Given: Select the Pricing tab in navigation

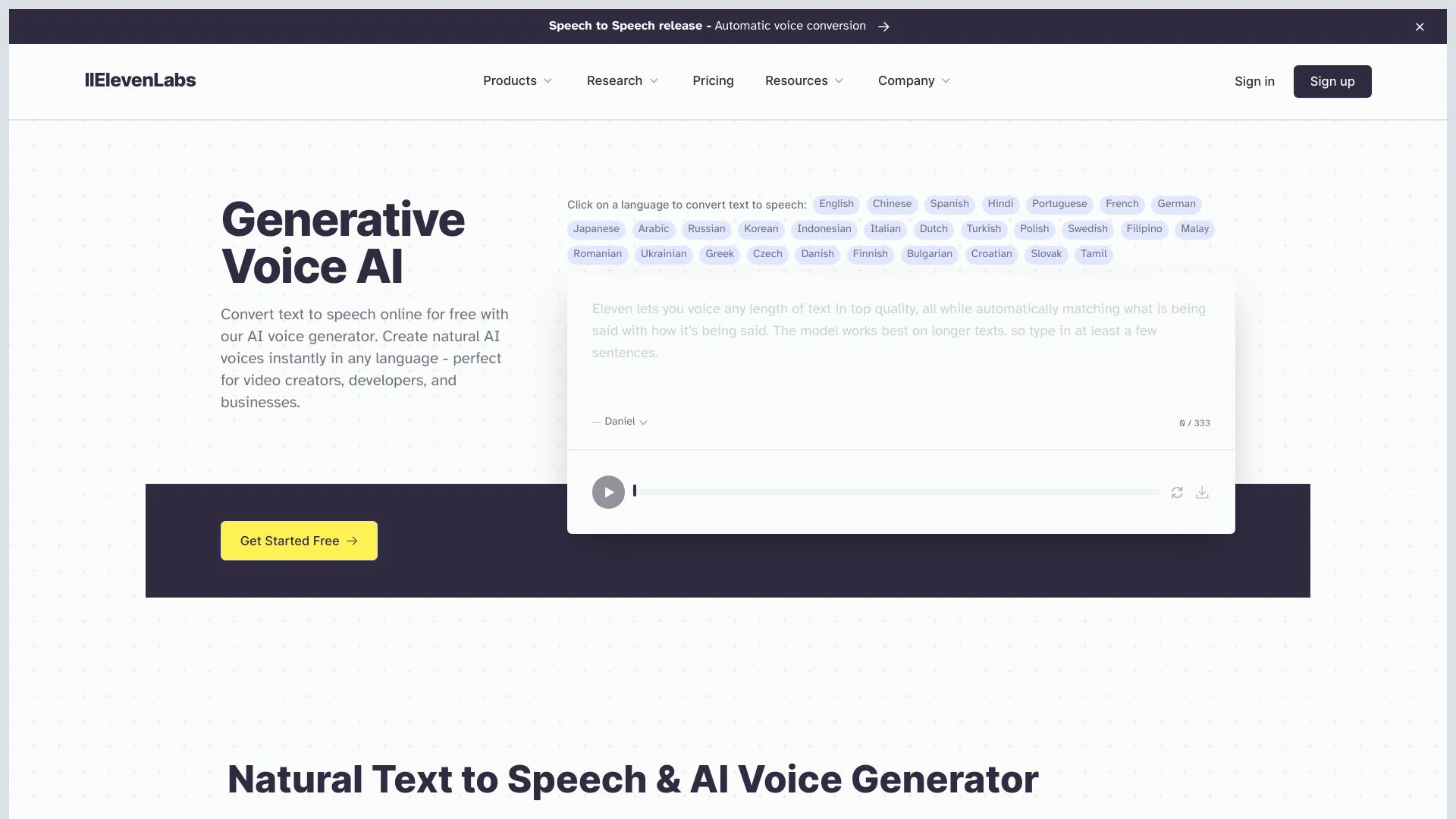Looking at the screenshot, I should (713, 81).
